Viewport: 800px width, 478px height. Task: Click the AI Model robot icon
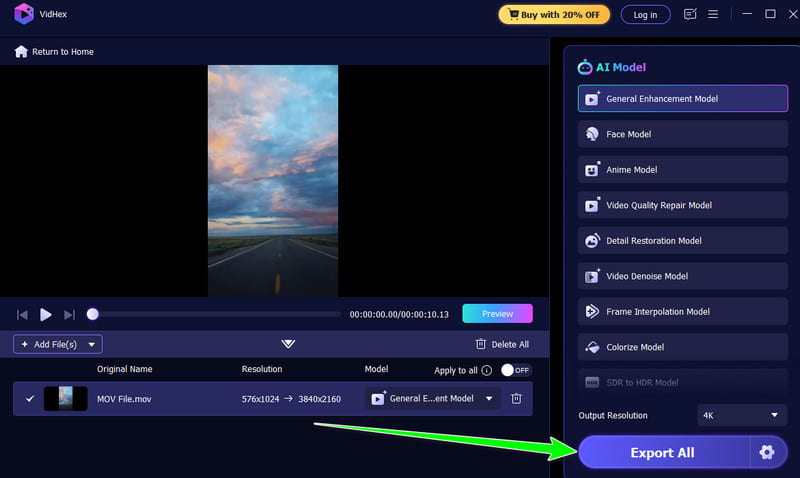click(585, 67)
